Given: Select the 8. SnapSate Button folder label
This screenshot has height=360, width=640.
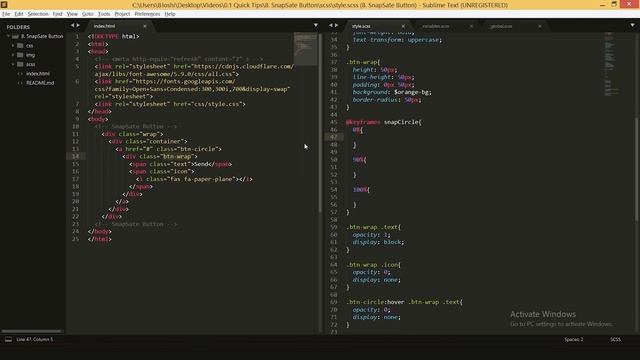Looking at the screenshot, I should [x=42, y=36].
